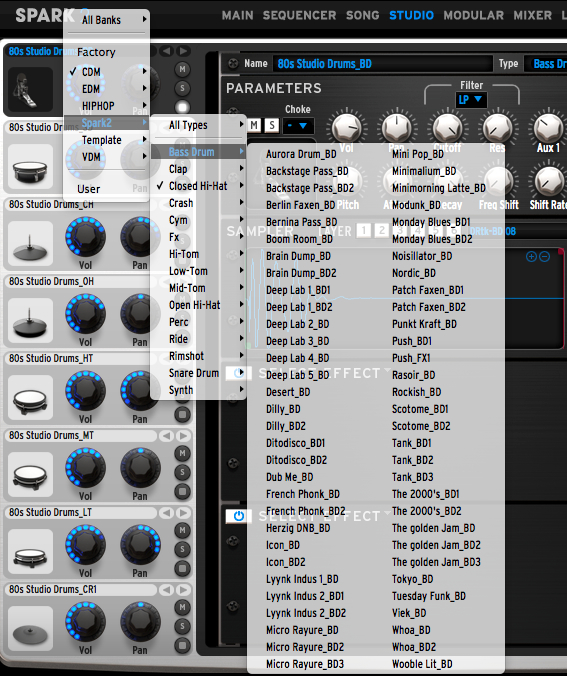Select sampler layer 2 button
This screenshot has height=676, width=567.
tap(382, 231)
